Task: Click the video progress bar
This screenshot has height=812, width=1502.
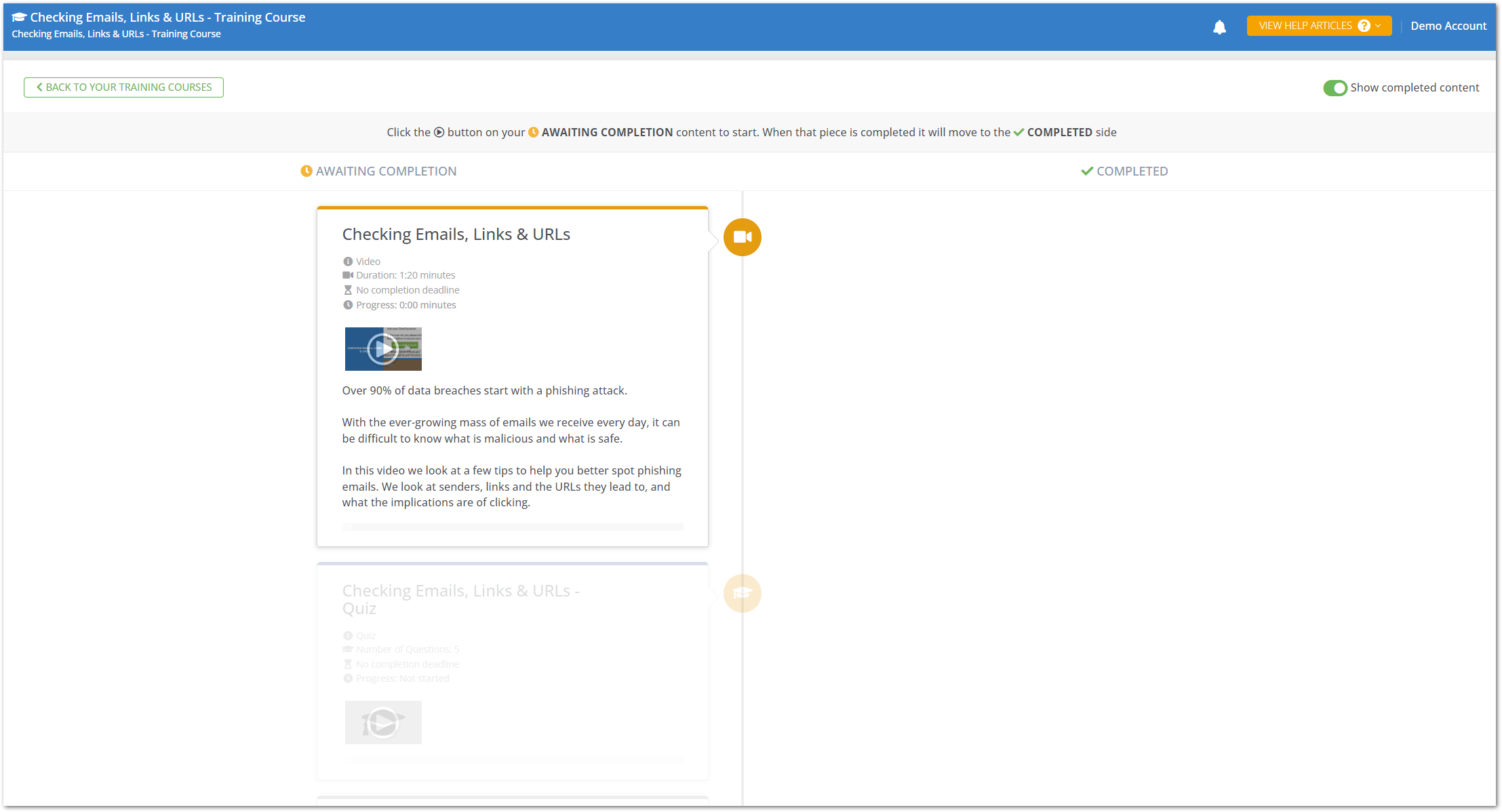Action: click(513, 527)
